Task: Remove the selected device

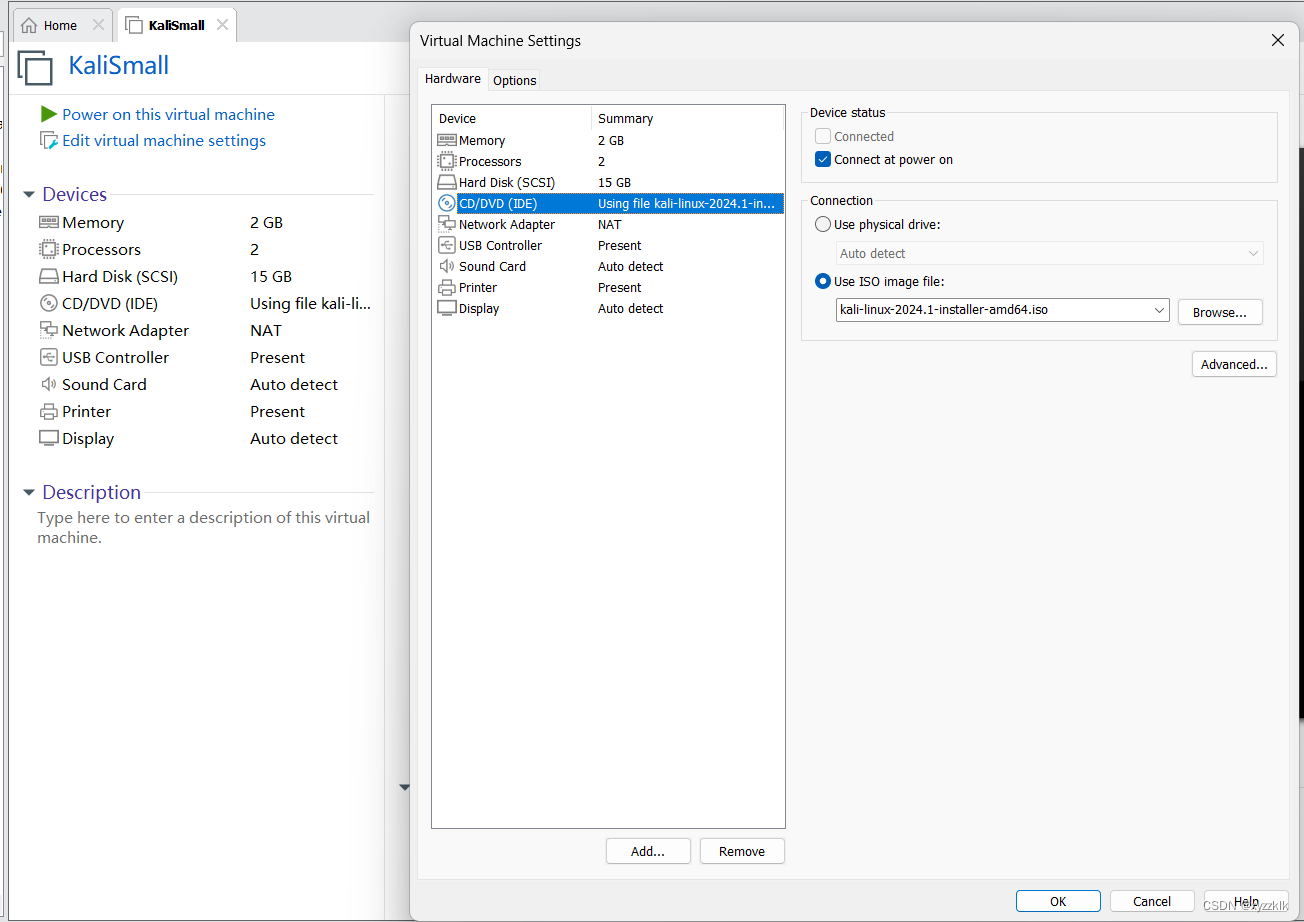Action: [742, 851]
